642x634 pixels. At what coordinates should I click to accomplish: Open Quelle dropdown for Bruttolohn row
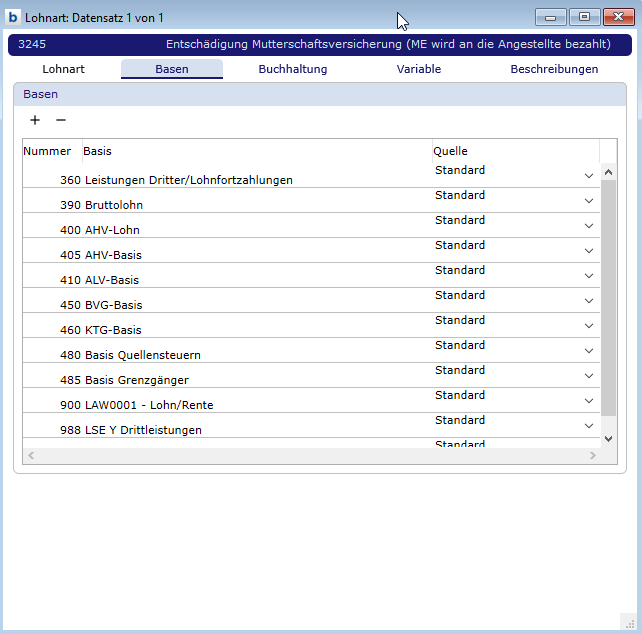click(589, 201)
